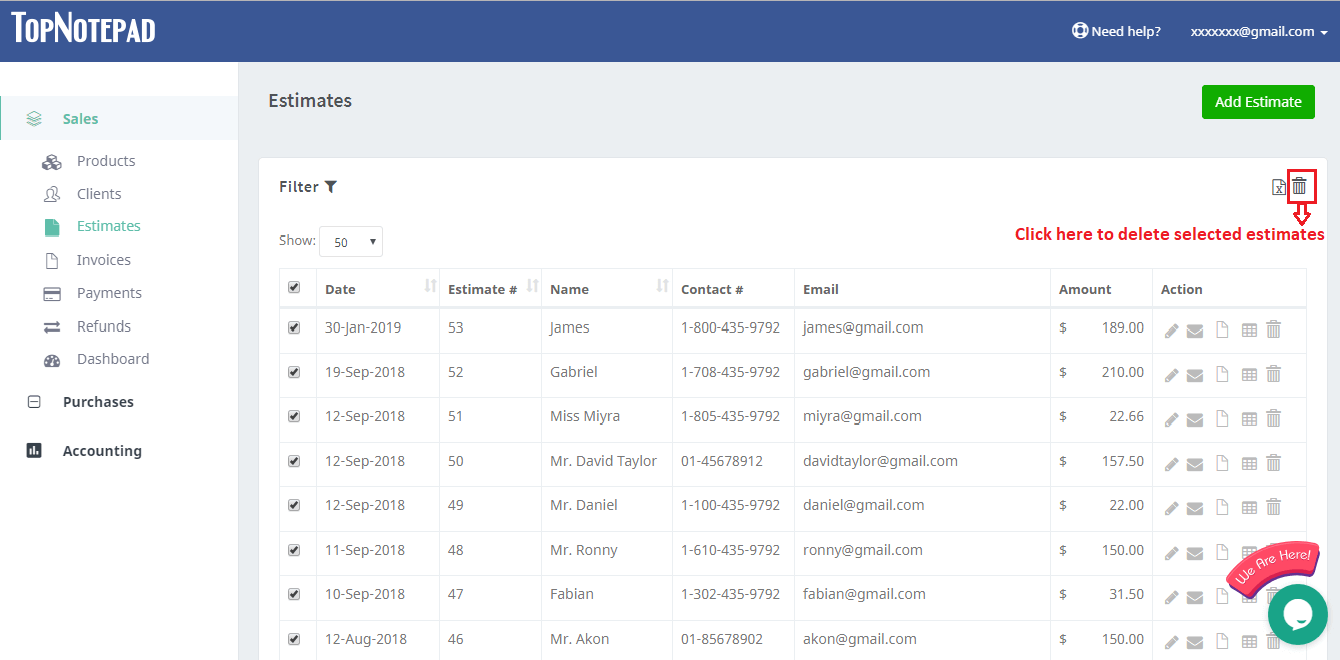Click the date 30-Jan-2019
This screenshot has width=1340, height=660.
pos(365,327)
